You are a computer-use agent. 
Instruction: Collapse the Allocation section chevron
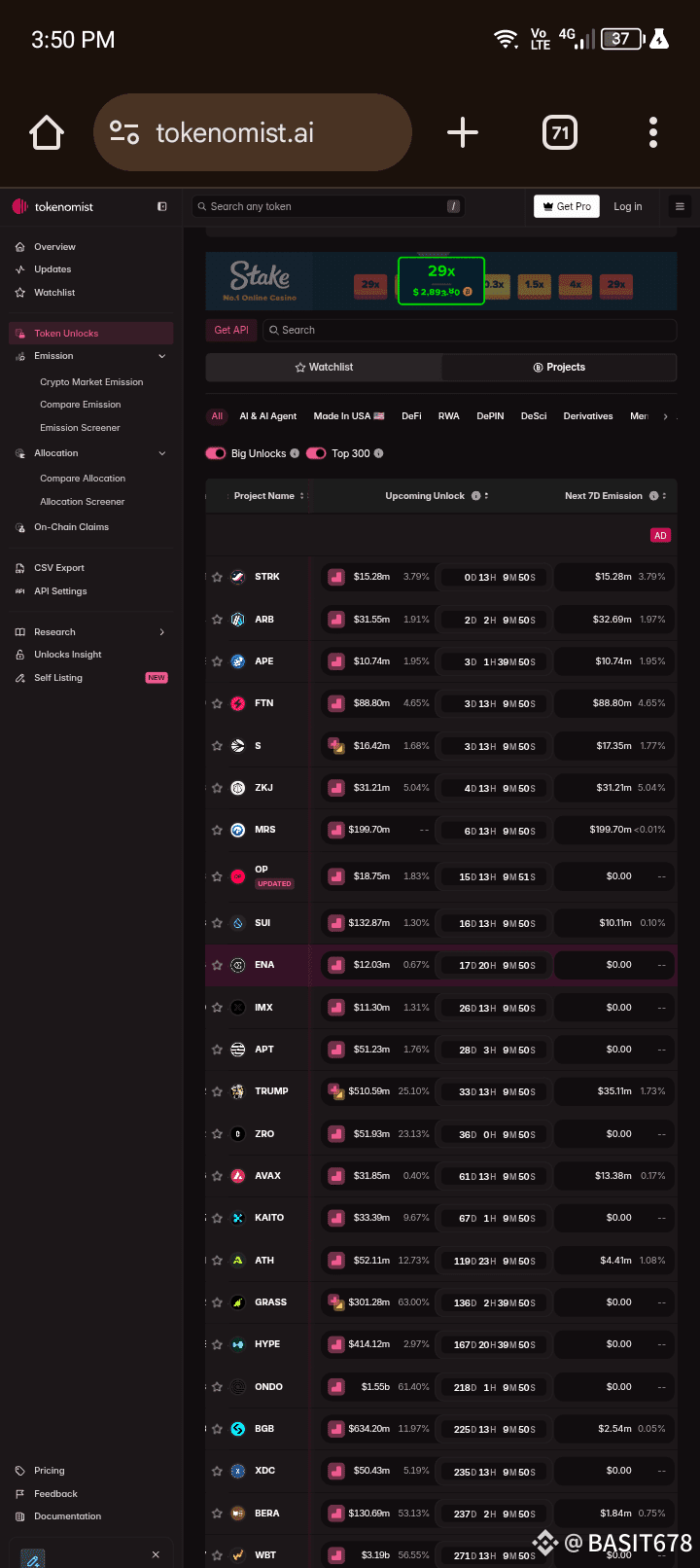(x=162, y=453)
